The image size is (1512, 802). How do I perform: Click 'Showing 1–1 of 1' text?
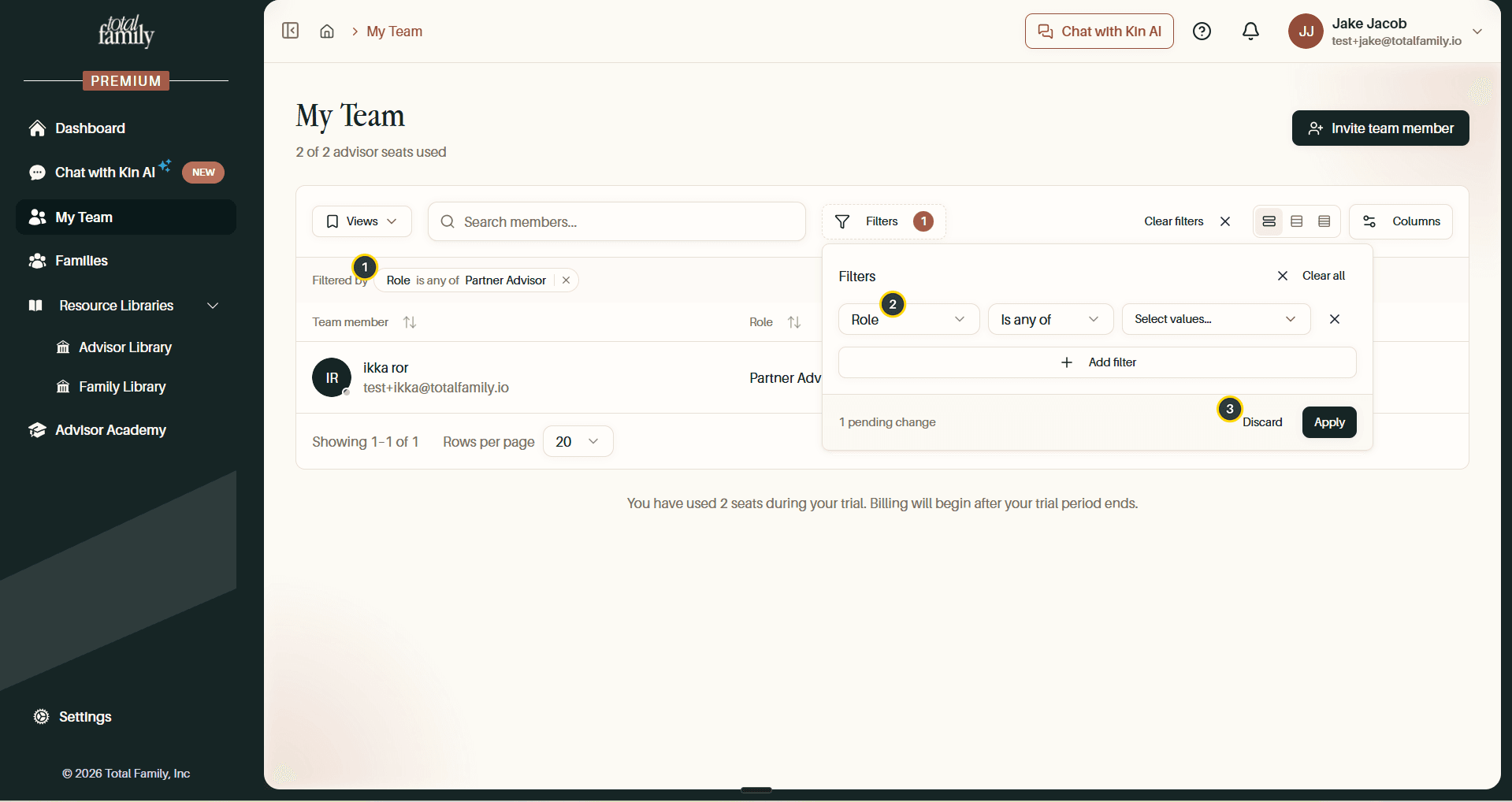[x=365, y=442]
